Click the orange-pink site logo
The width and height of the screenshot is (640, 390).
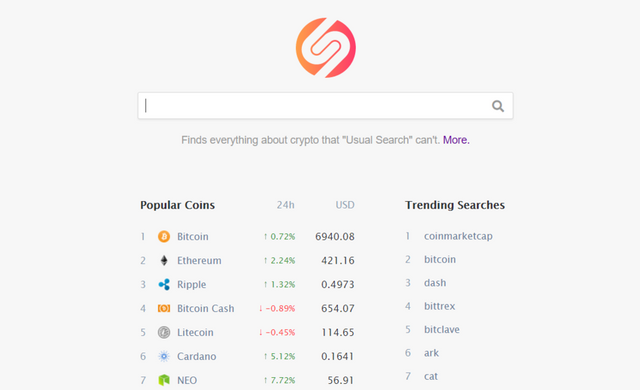click(x=326, y=48)
